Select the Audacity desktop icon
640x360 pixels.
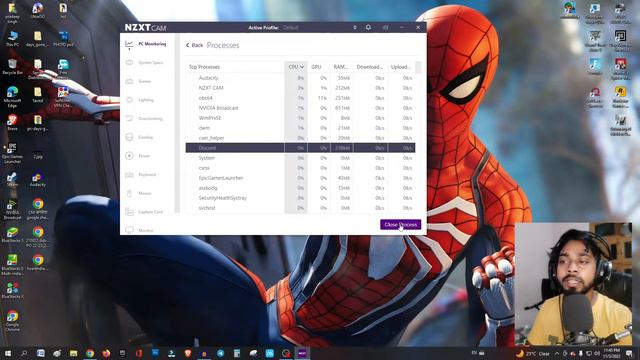(x=38, y=179)
